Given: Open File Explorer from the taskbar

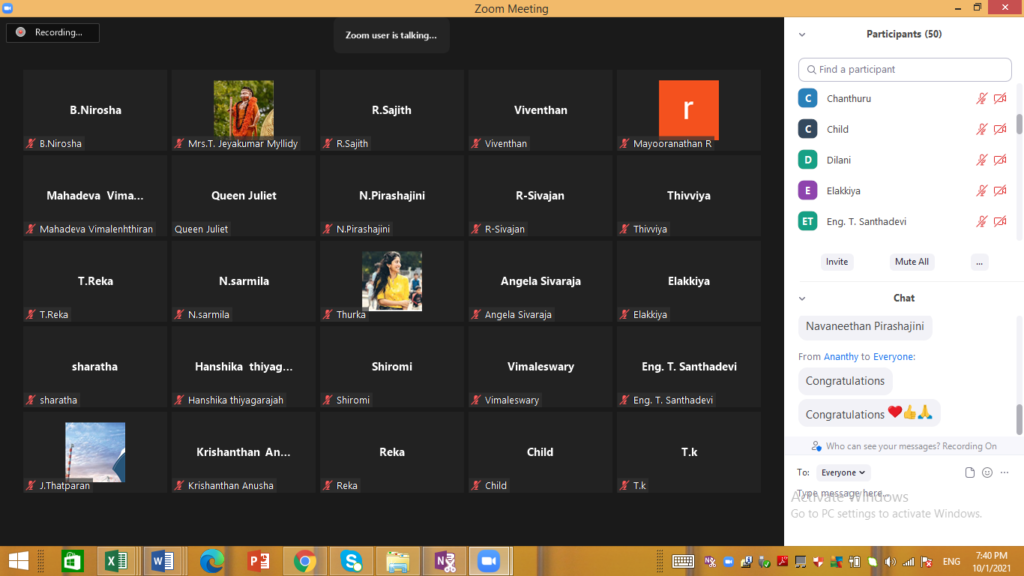Looking at the screenshot, I should [x=398, y=561].
